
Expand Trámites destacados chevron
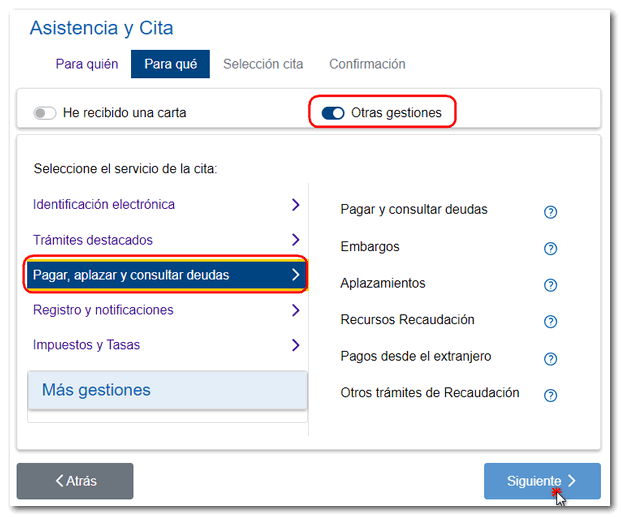tap(295, 239)
